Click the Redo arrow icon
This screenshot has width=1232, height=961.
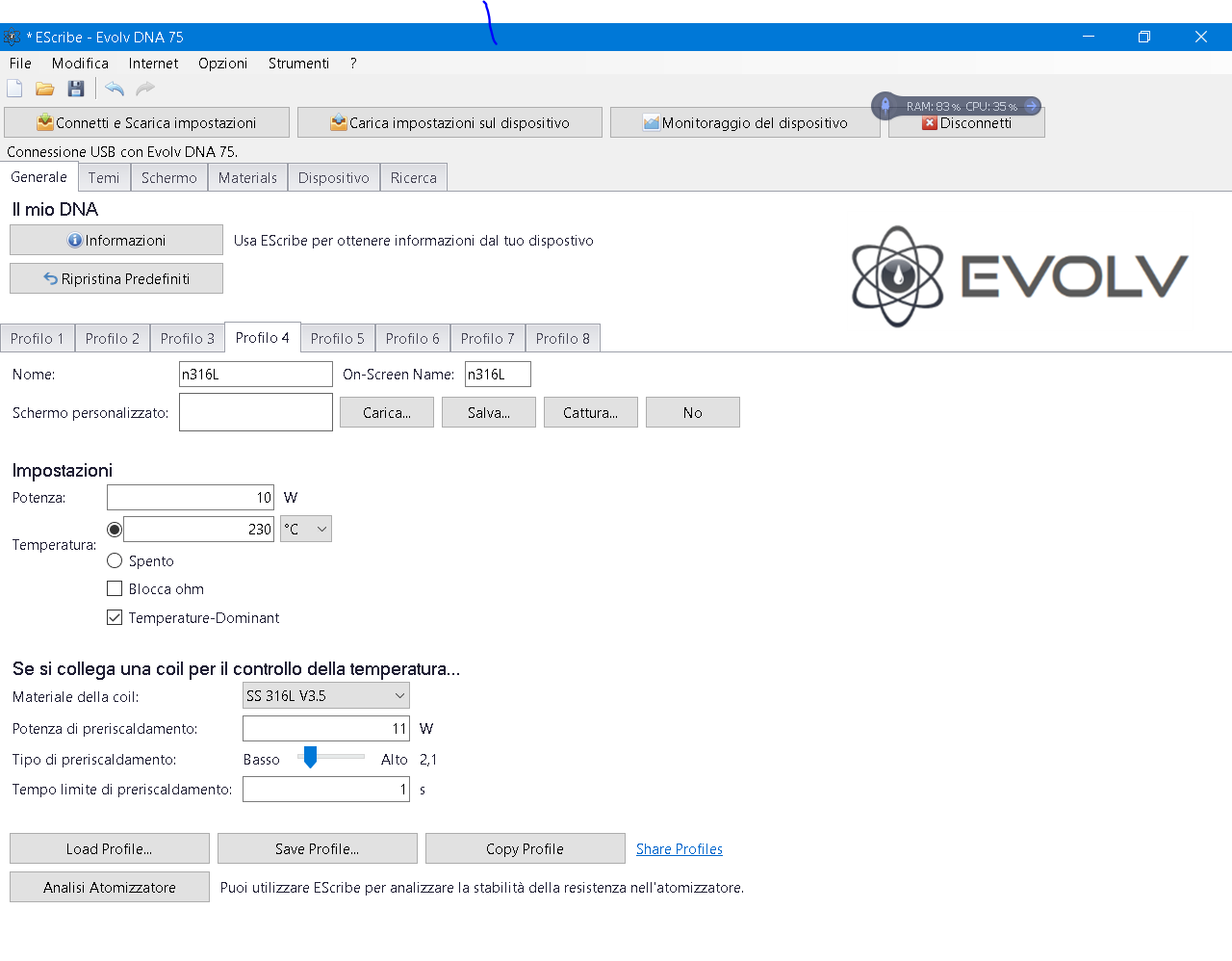145,89
